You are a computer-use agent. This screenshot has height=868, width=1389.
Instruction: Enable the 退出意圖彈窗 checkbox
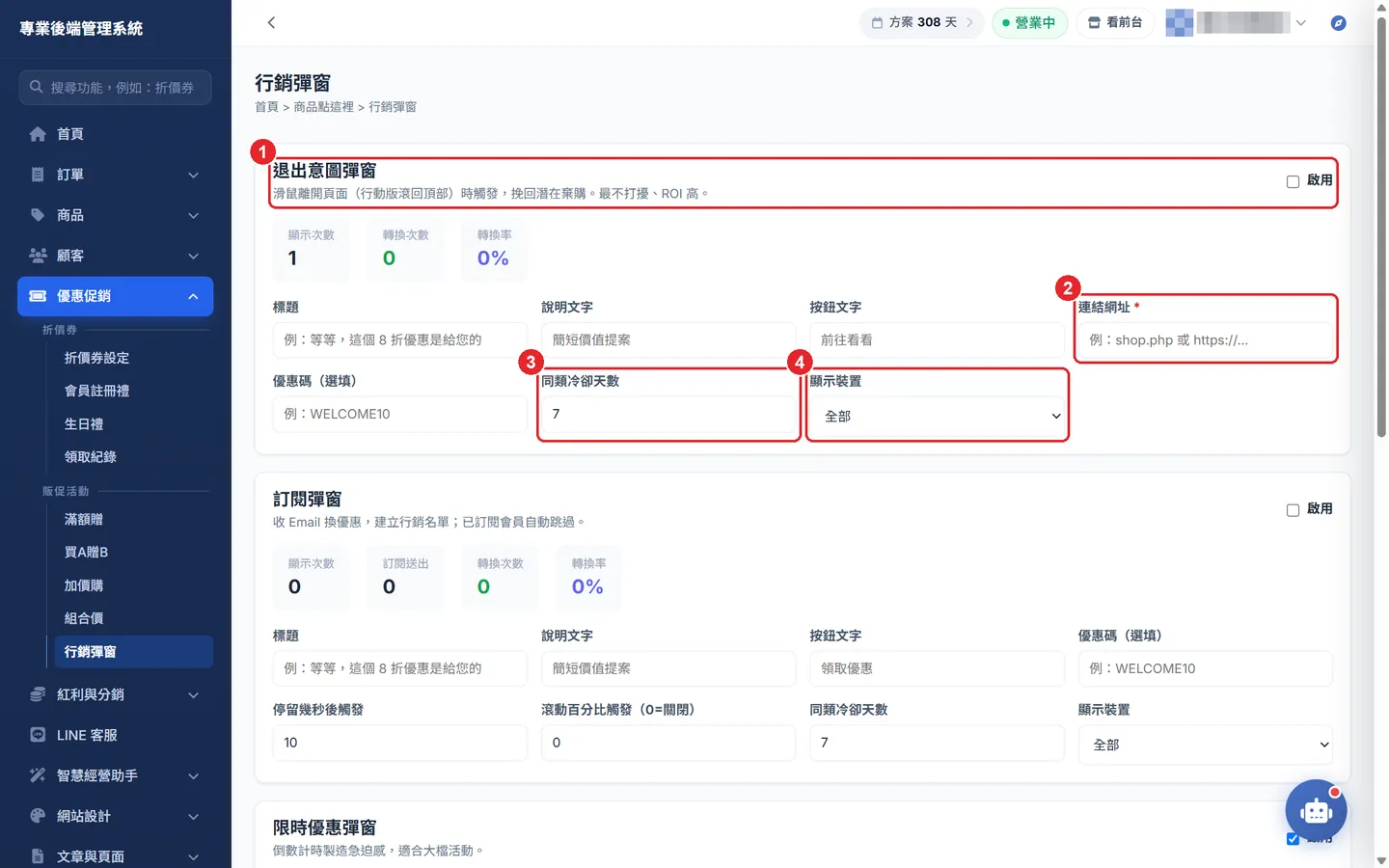tap(1293, 181)
